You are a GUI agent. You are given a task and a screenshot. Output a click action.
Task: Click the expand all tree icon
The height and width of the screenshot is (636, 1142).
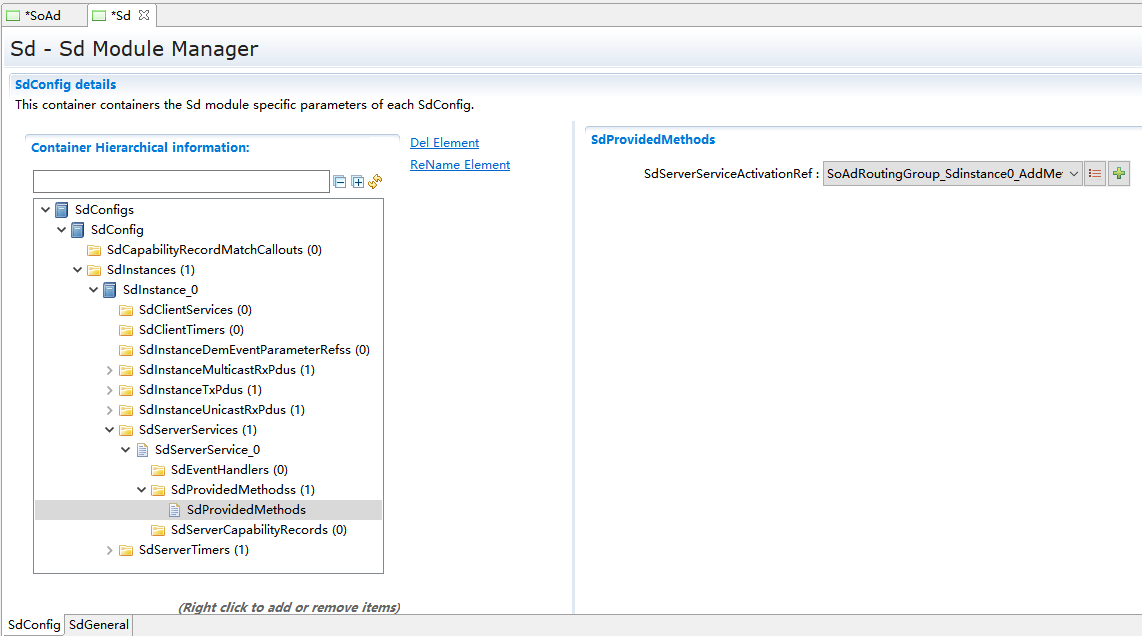click(358, 182)
